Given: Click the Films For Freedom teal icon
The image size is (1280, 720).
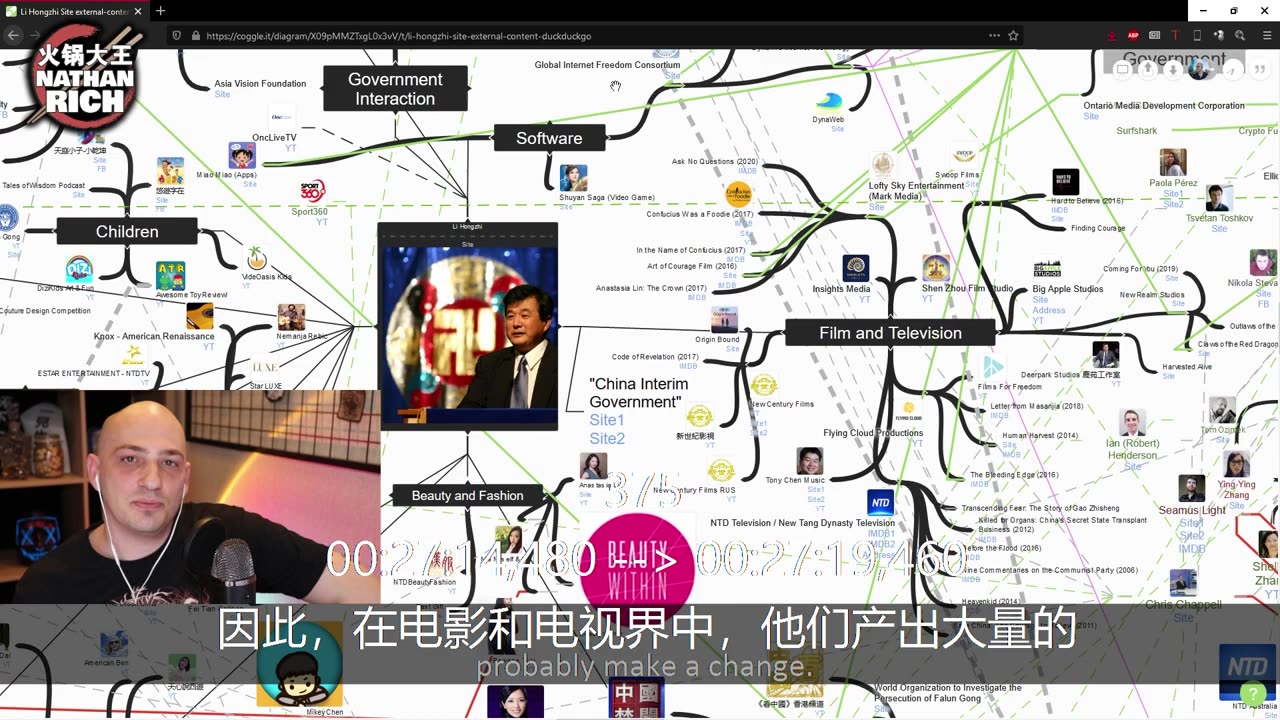Looking at the screenshot, I should [993, 367].
